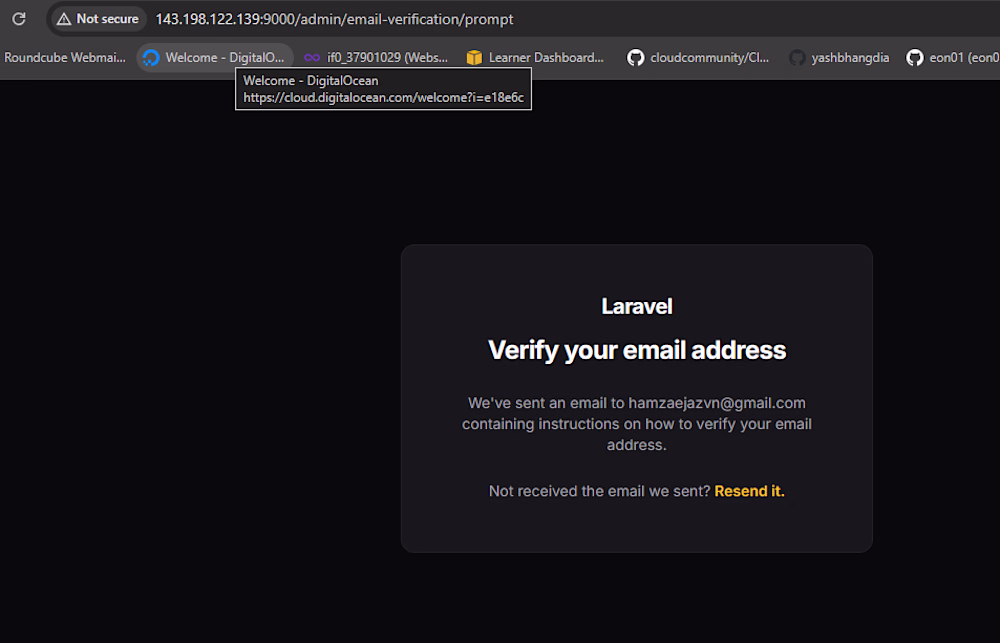Click the hamzaejazvn@gmail.com email text
The image size is (1000, 643).
pos(716,403)
